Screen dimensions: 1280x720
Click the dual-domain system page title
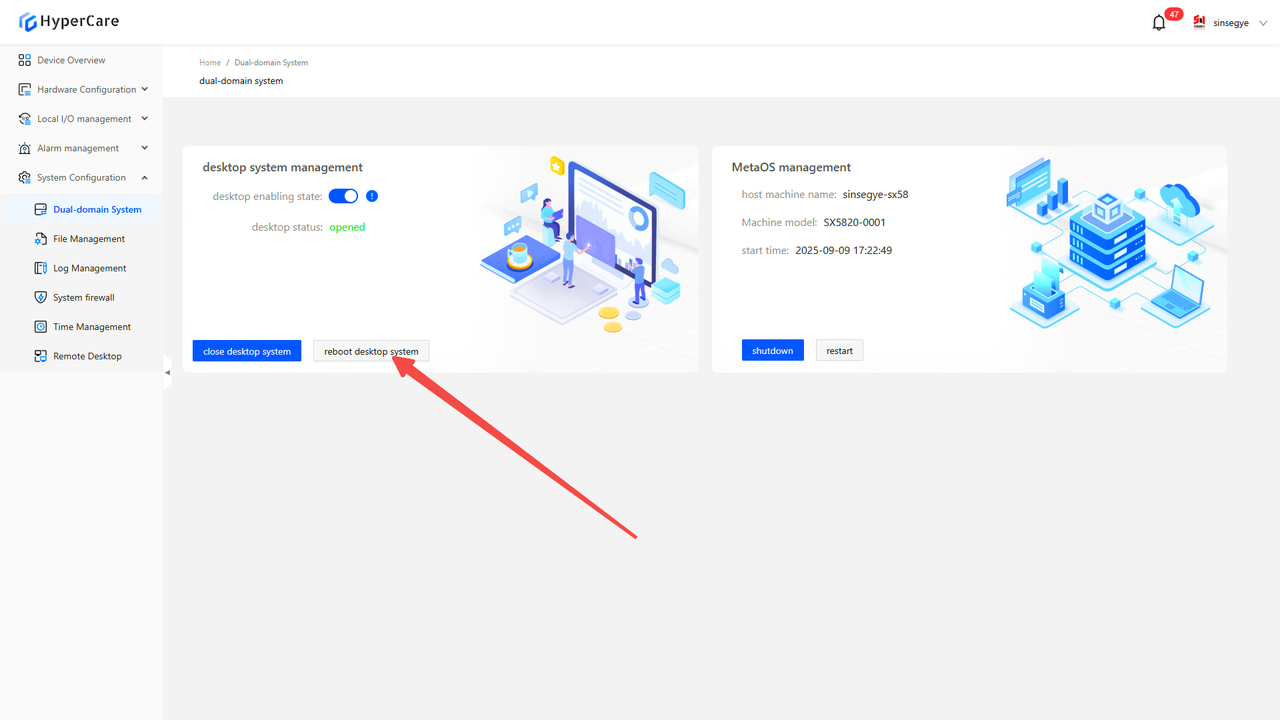click(x=241, y=81)
